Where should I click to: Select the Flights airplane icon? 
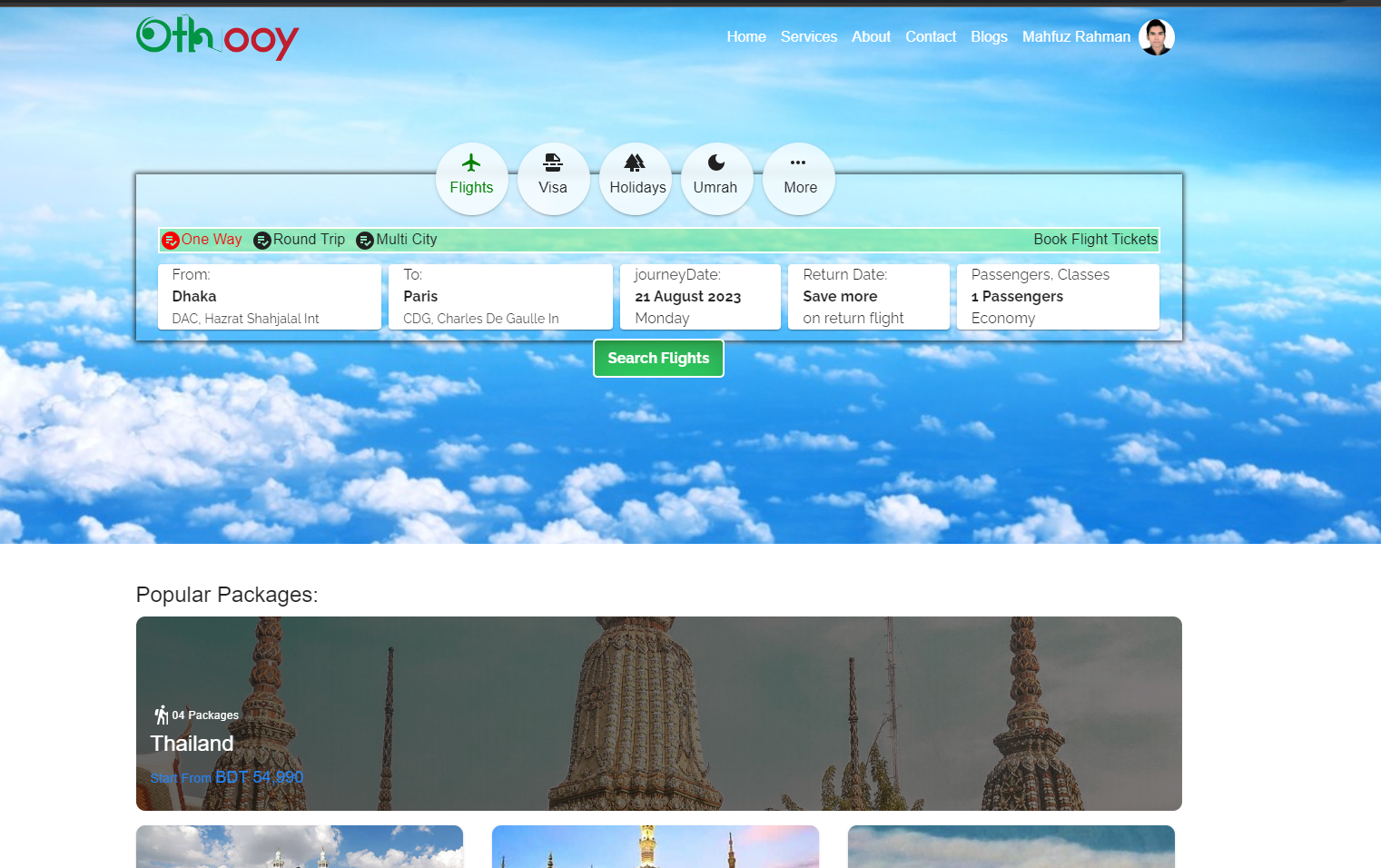pos(471,163)
